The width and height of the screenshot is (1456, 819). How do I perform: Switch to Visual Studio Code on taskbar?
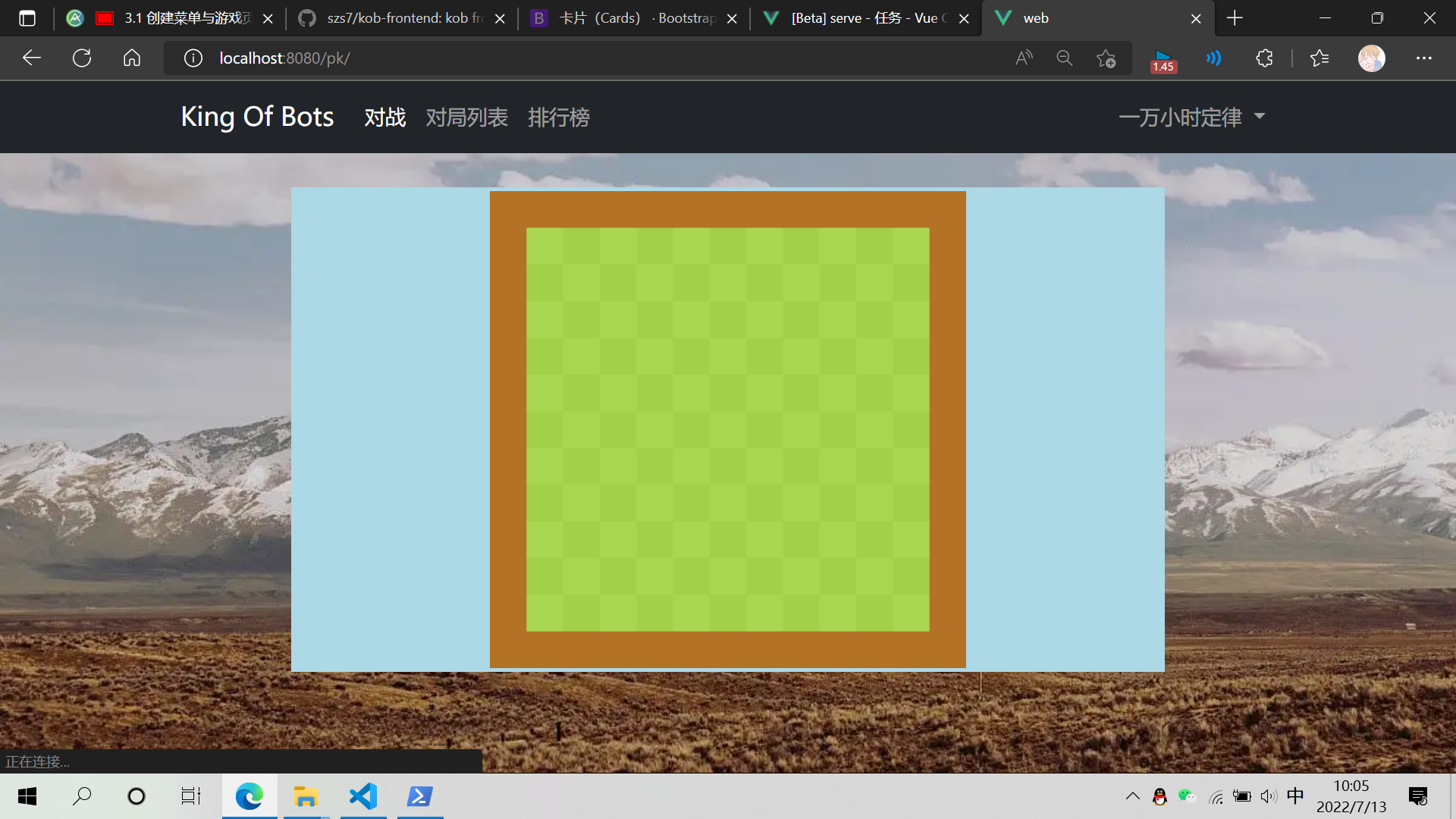[x=363, y=796]
